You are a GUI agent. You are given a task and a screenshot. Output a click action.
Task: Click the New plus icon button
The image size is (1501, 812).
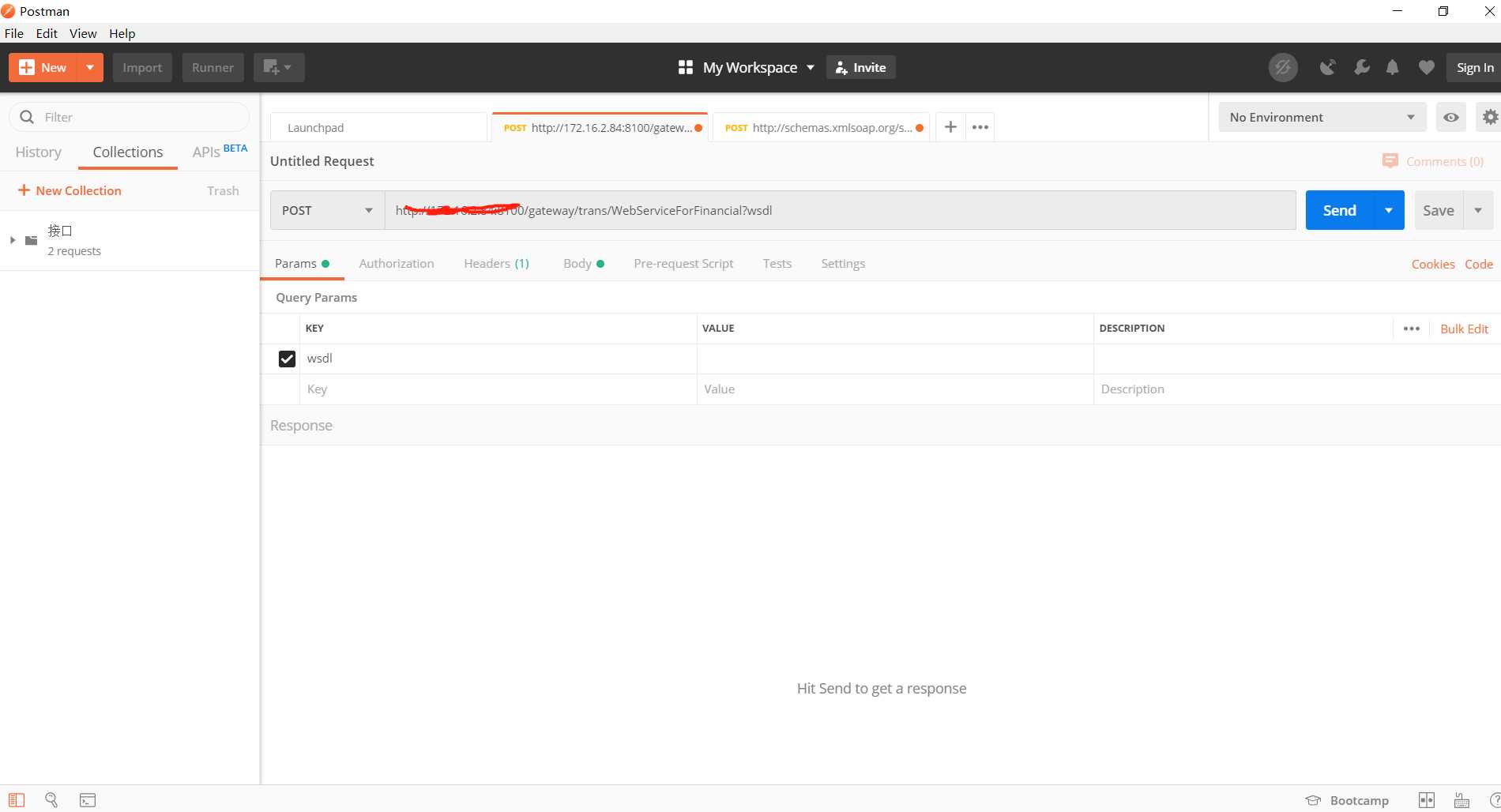click(x=43, y=68)
